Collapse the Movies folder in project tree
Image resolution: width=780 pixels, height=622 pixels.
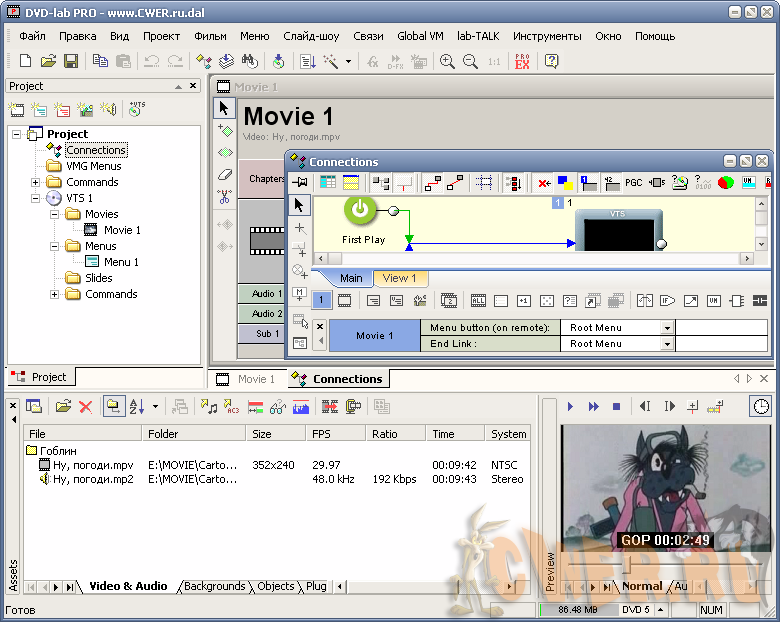point(54,214)
